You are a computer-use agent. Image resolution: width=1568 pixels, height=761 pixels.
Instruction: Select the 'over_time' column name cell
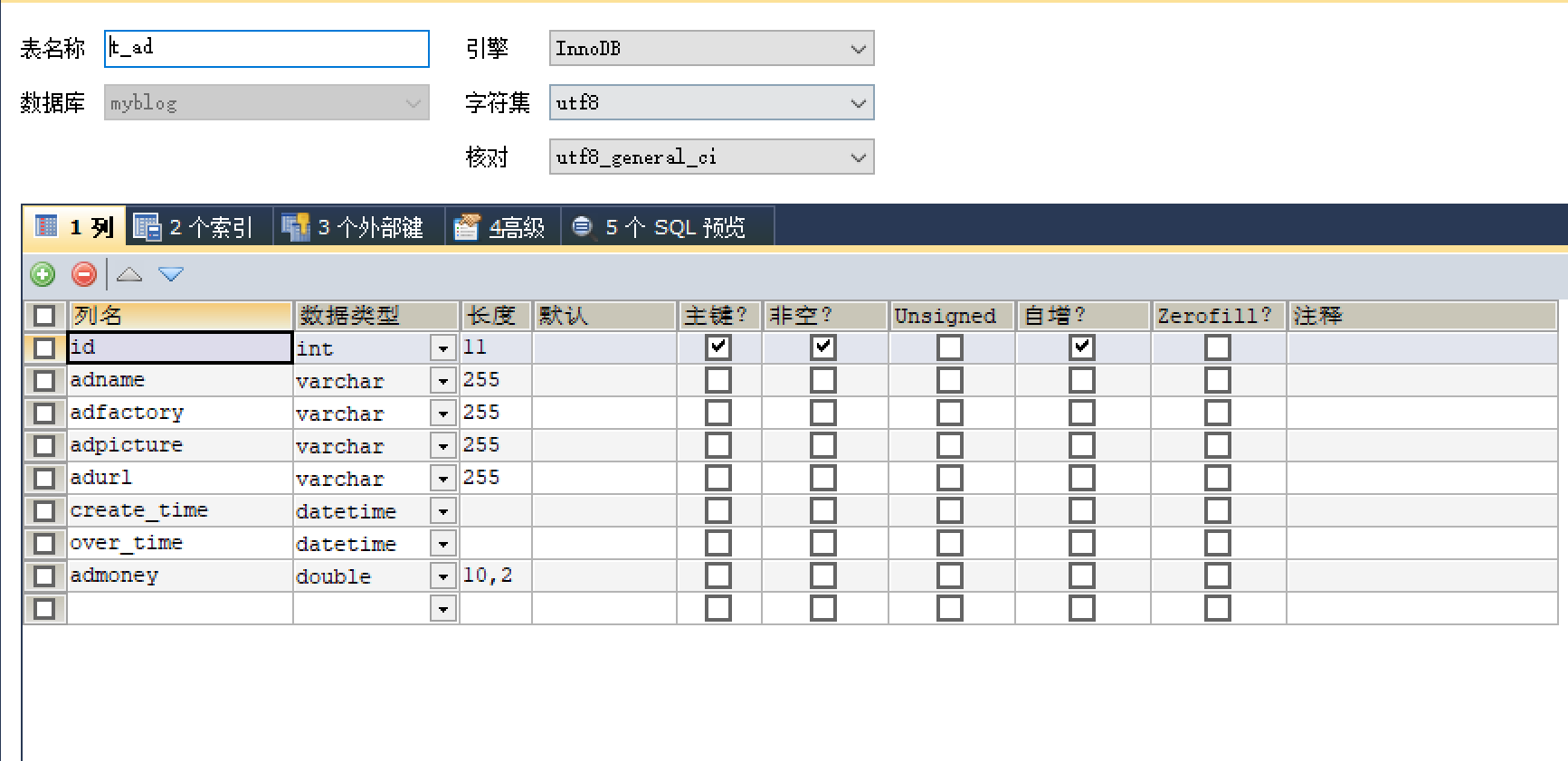[x=180, y=543]
